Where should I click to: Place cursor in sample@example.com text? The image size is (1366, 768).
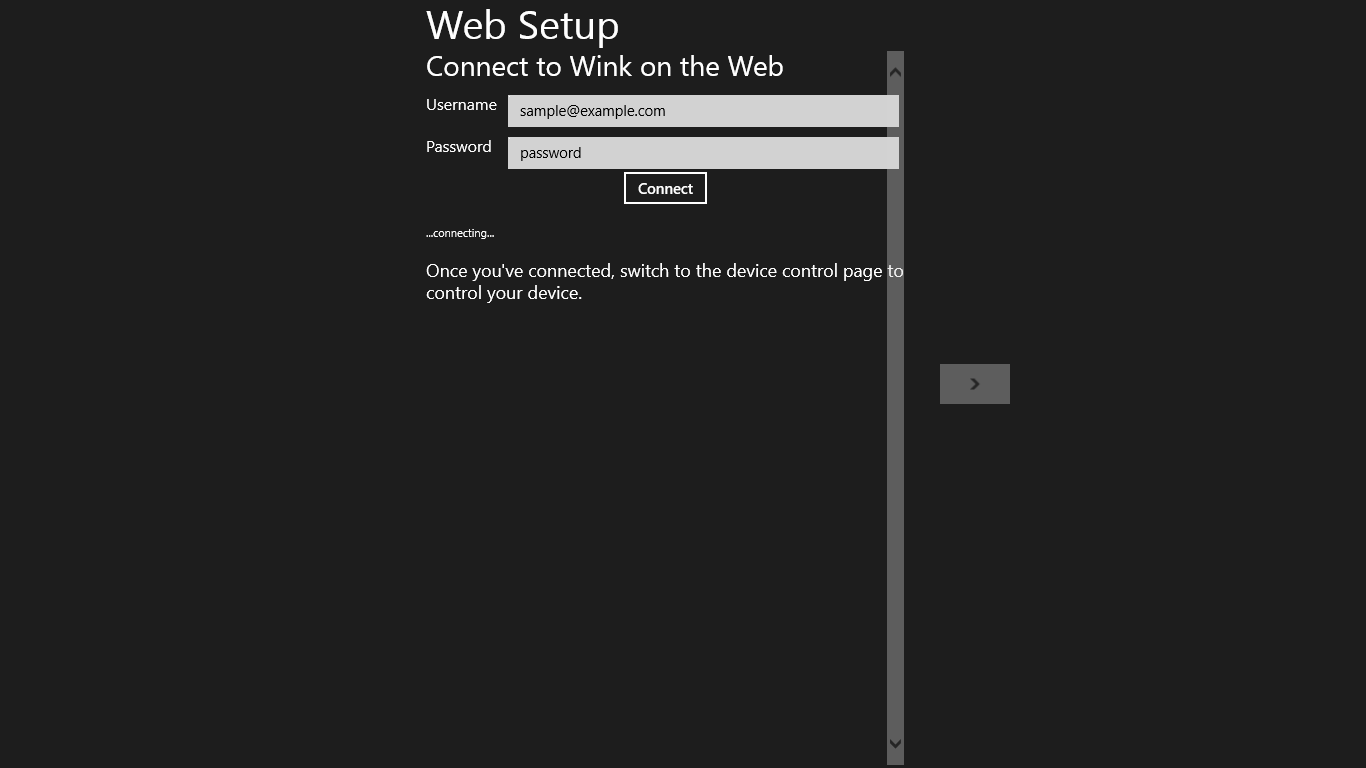pos(592,111)
